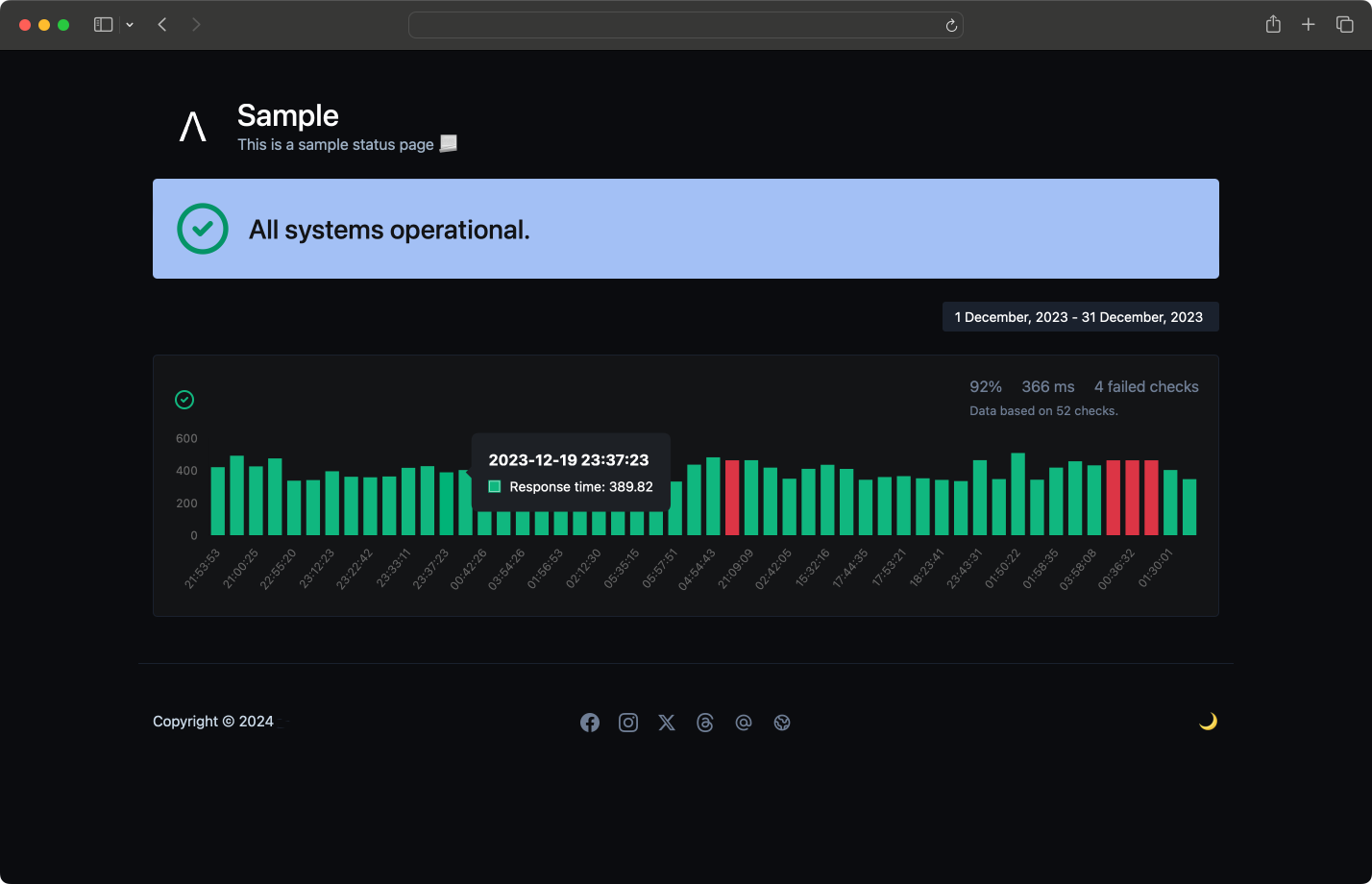This screenshot has height=884, width=1372.
Task: Click the 366 ms average response stat
Action: (1048, 386)
